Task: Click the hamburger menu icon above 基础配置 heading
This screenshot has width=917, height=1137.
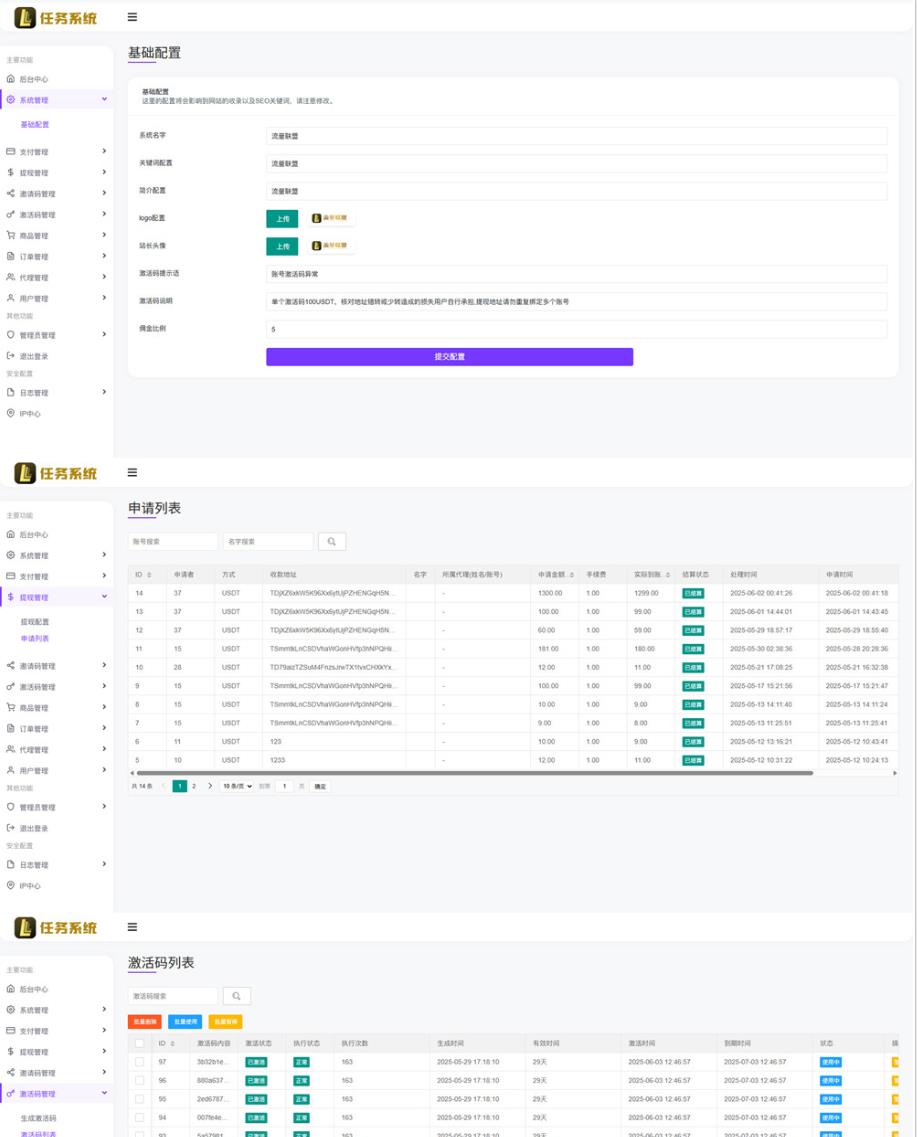Action: pyautogui.click(x=132, y=17)
